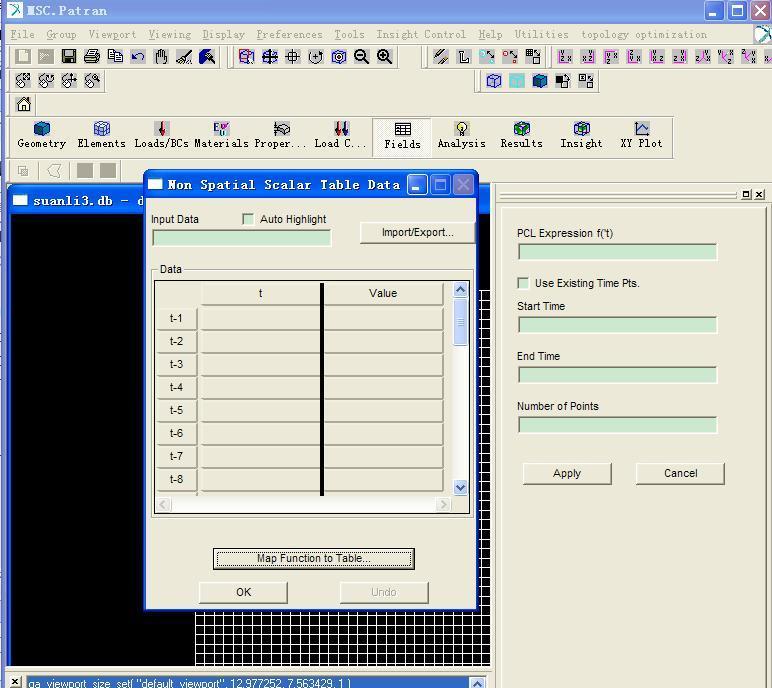Image resolution: width=772 pixels, height=688 pixels.
Task: Click the Import/Export... button
Action: (417, 232)
